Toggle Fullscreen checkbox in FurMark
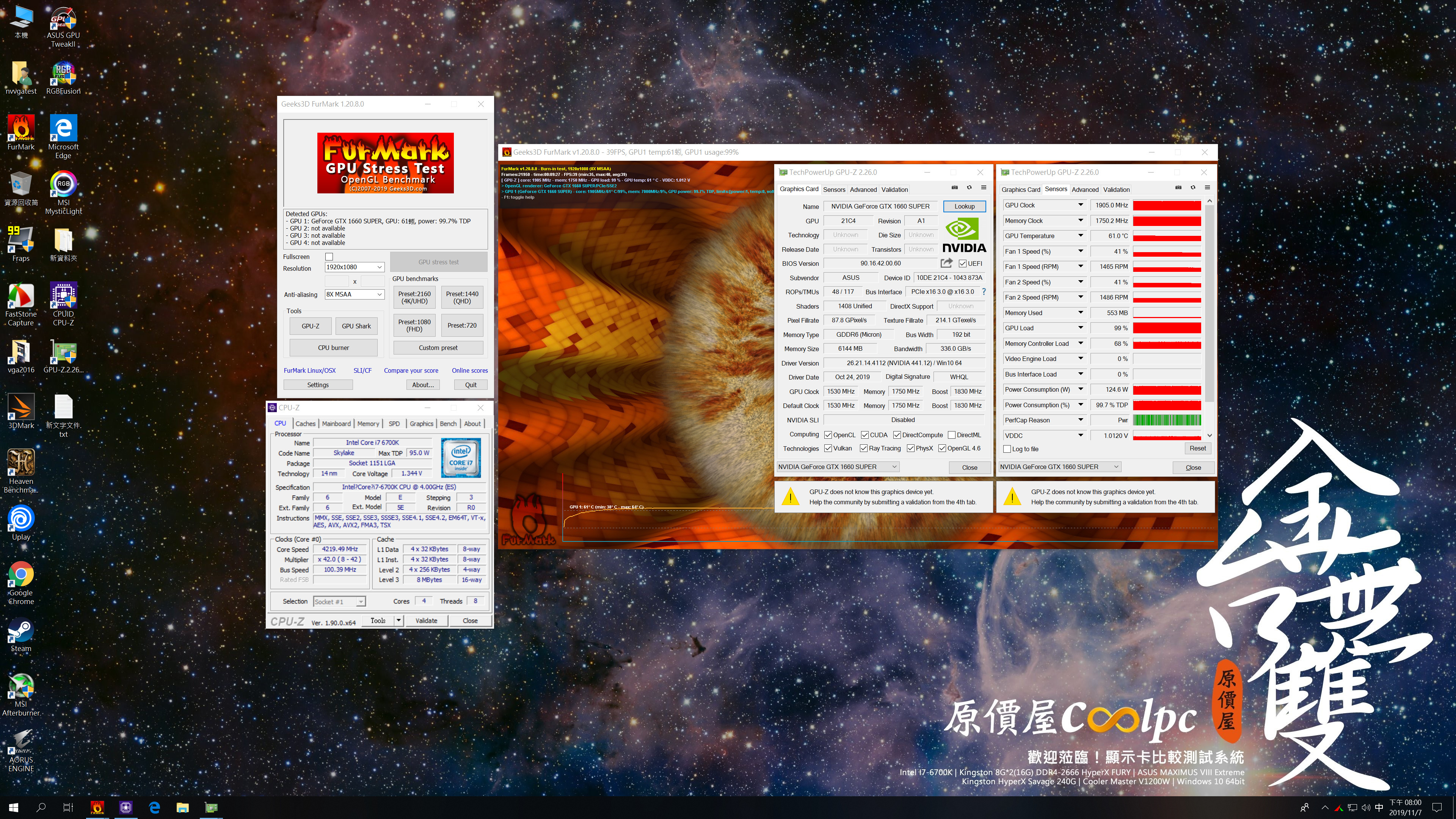1456x819 pixels. [329, 257]
